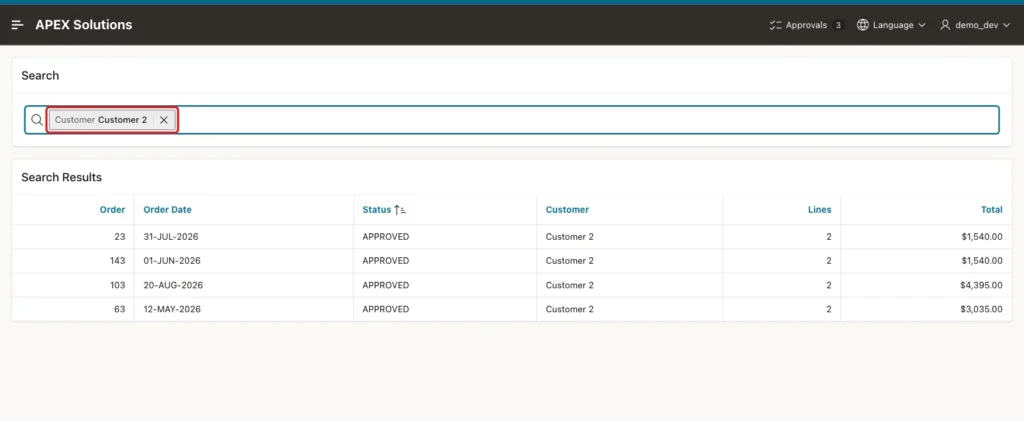Sort by the Customer column header
Viewport: 1024px width, 421px height.
click(567, 210)
